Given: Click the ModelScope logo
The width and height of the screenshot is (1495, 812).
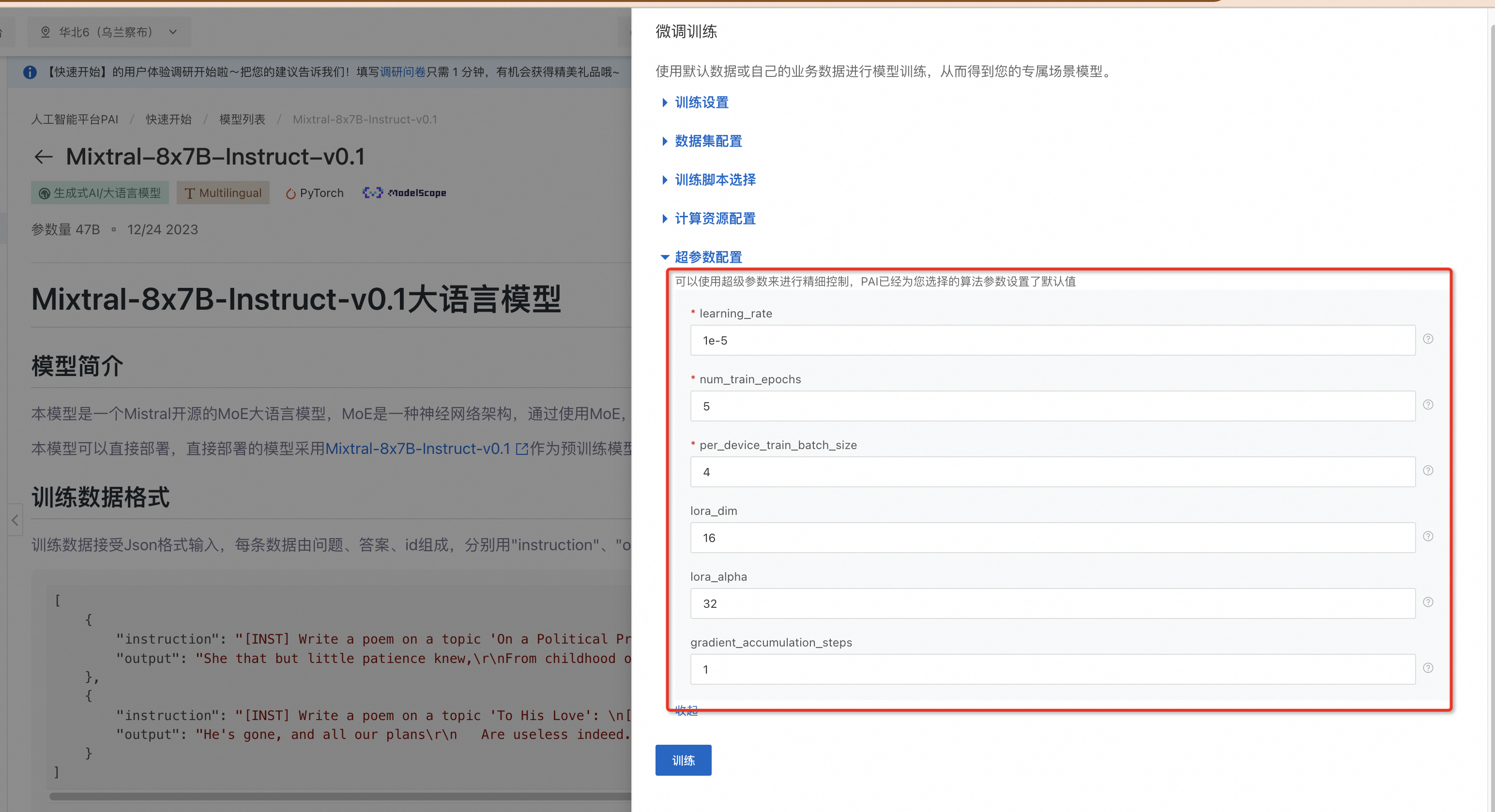Looking at the screenshot, I should point(405,193).
